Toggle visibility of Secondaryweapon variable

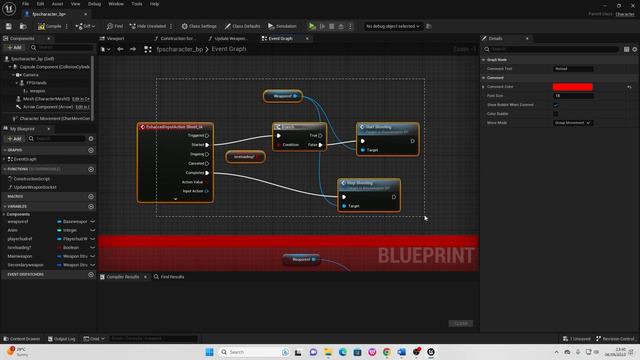93,265
